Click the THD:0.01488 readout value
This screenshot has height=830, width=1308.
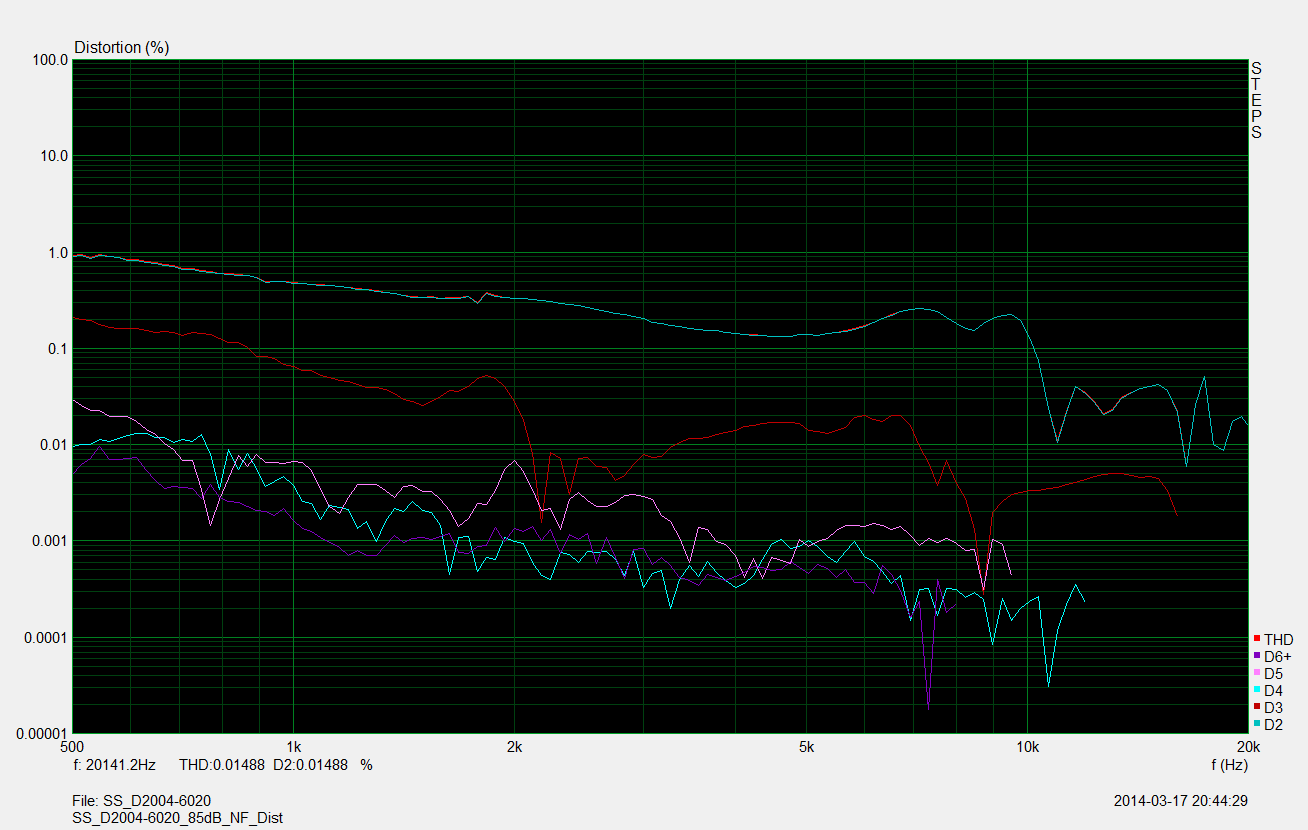pos(222,765)
